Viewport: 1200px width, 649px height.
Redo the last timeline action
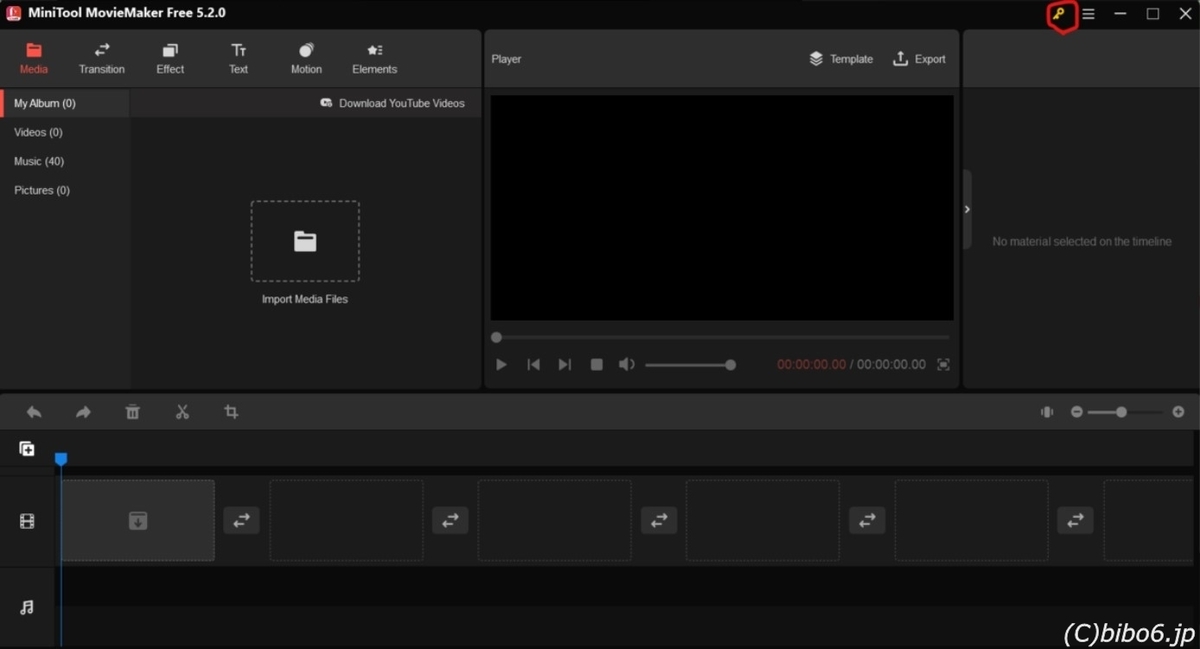coord(83,412)
